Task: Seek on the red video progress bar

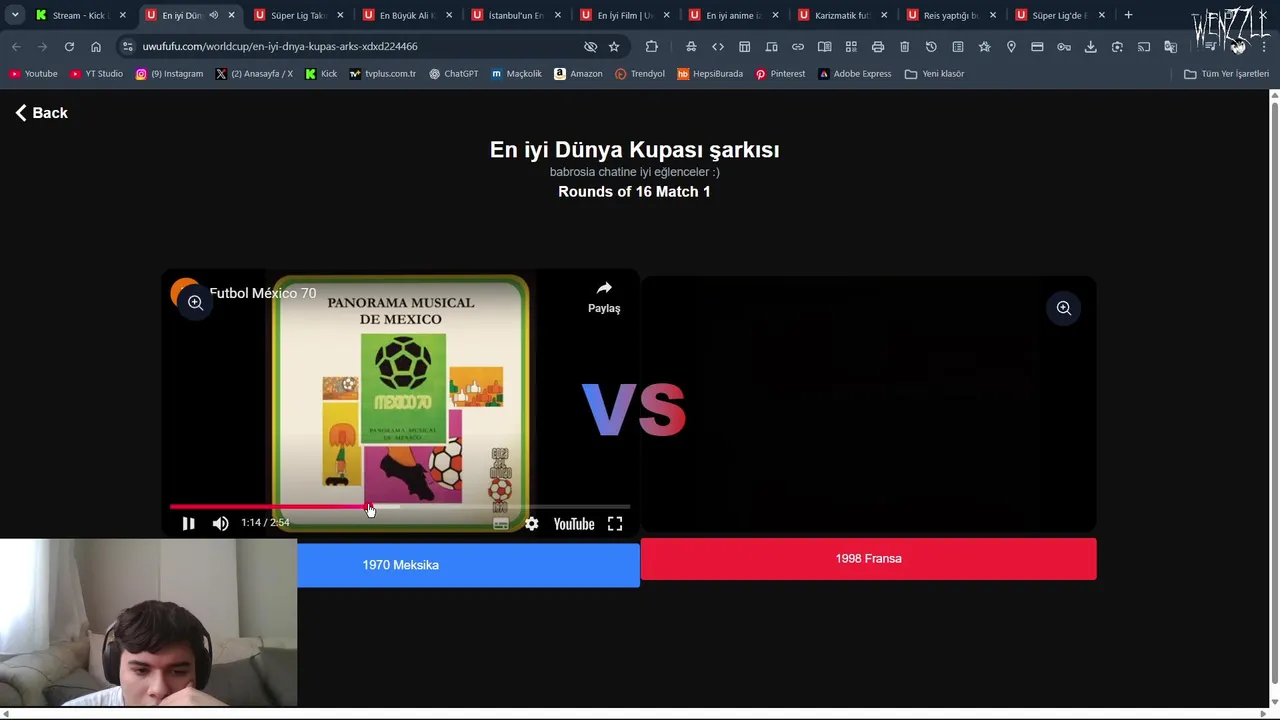Action: point(400,507)
